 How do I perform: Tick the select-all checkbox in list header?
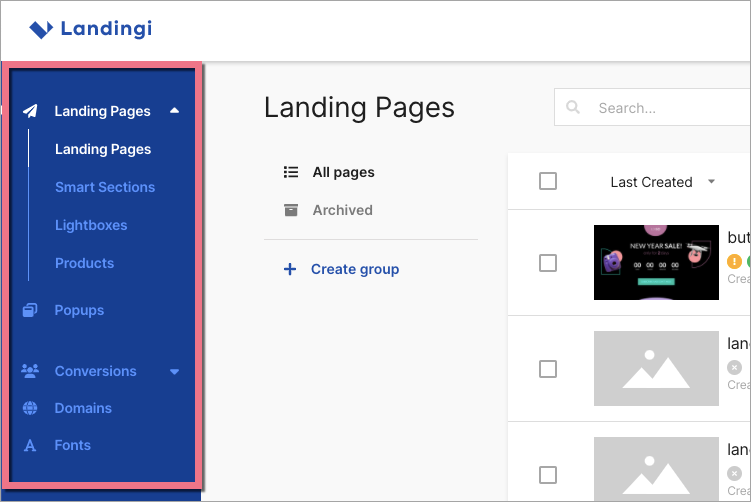[548, 182]
